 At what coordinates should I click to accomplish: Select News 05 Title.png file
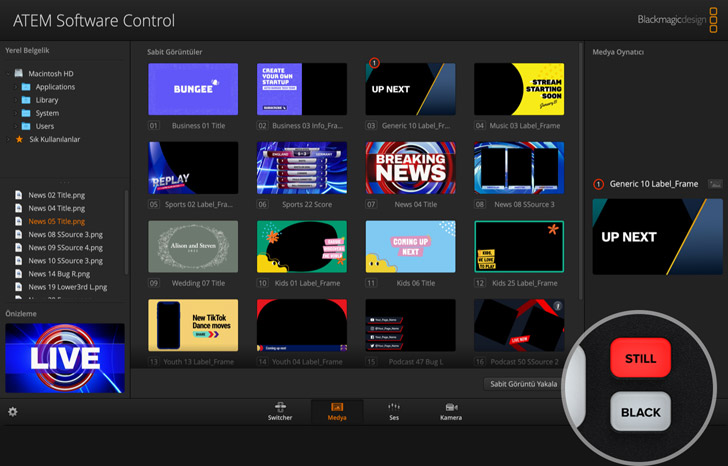tap(56, 221)
